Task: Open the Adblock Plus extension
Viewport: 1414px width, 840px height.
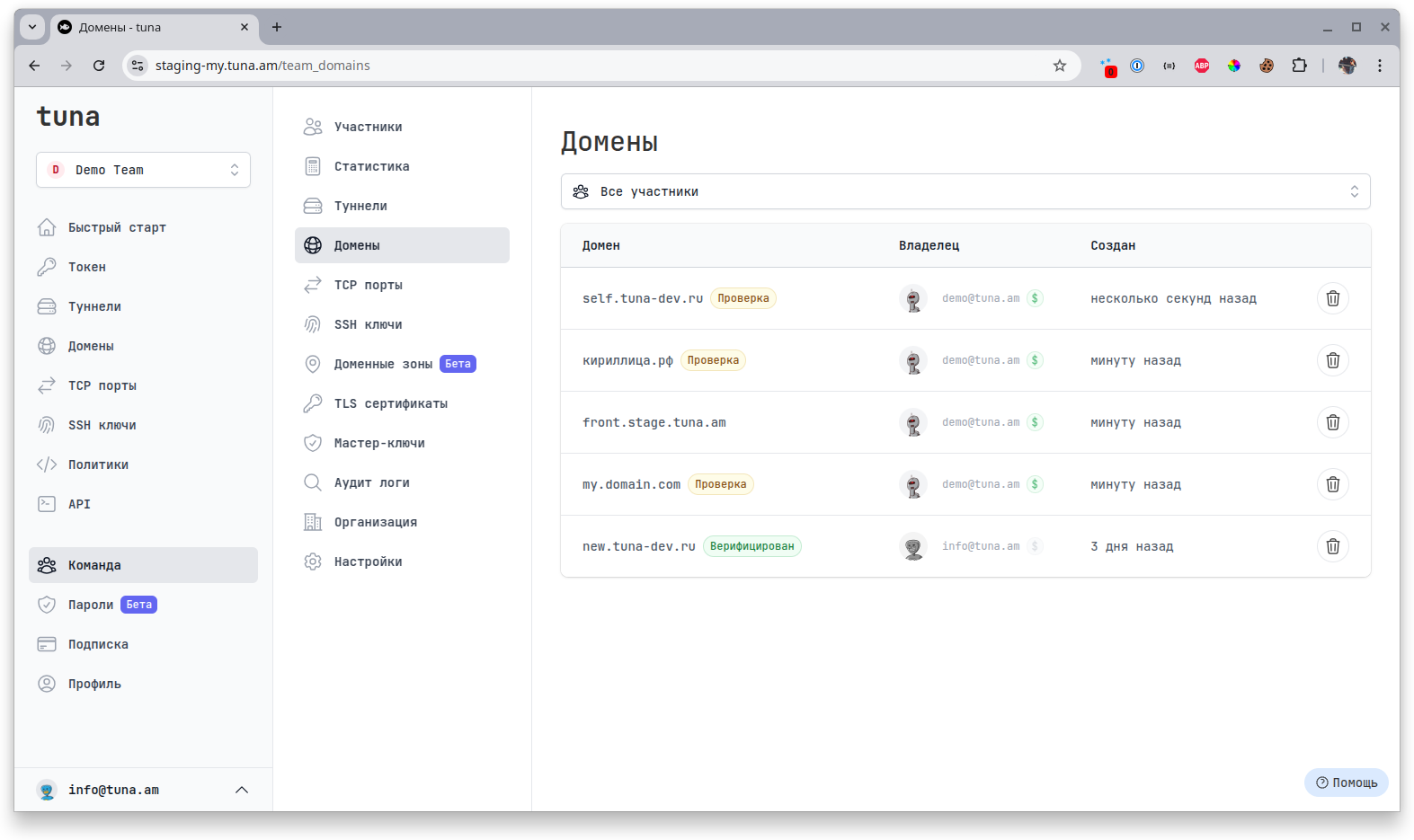Action: pyautogui.click(x=1202, y=66)
